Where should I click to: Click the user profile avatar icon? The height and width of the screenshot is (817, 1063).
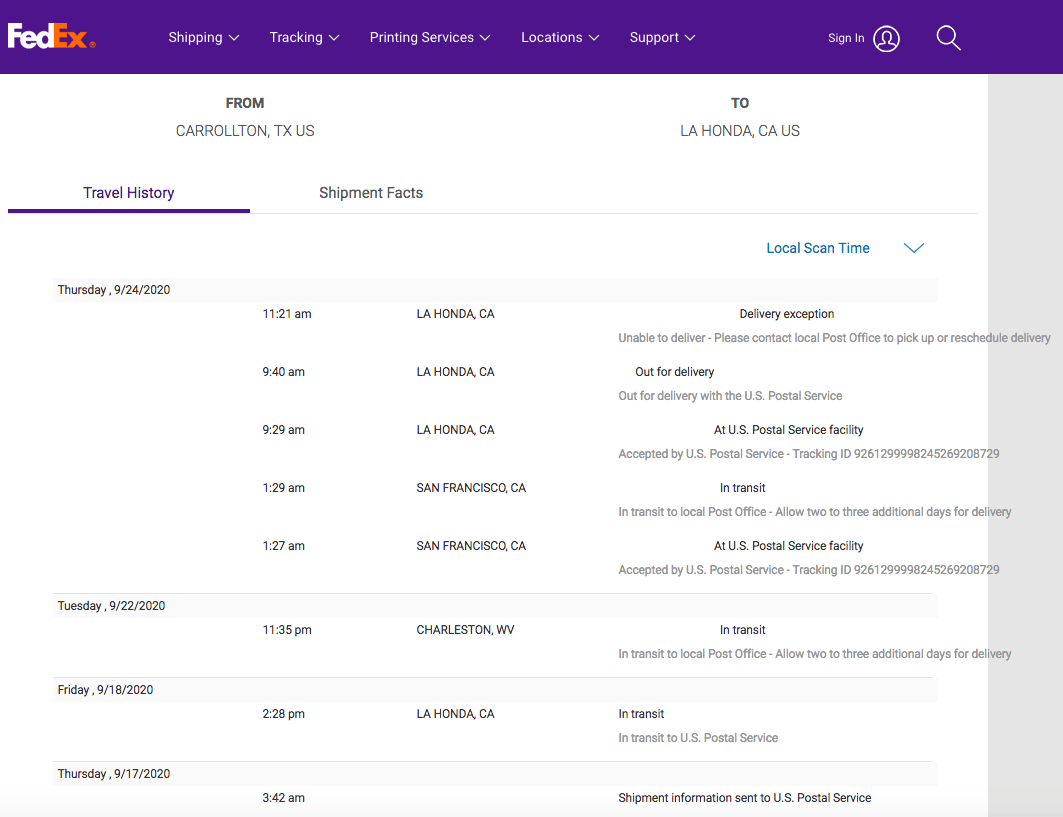[x=886, y=39]
